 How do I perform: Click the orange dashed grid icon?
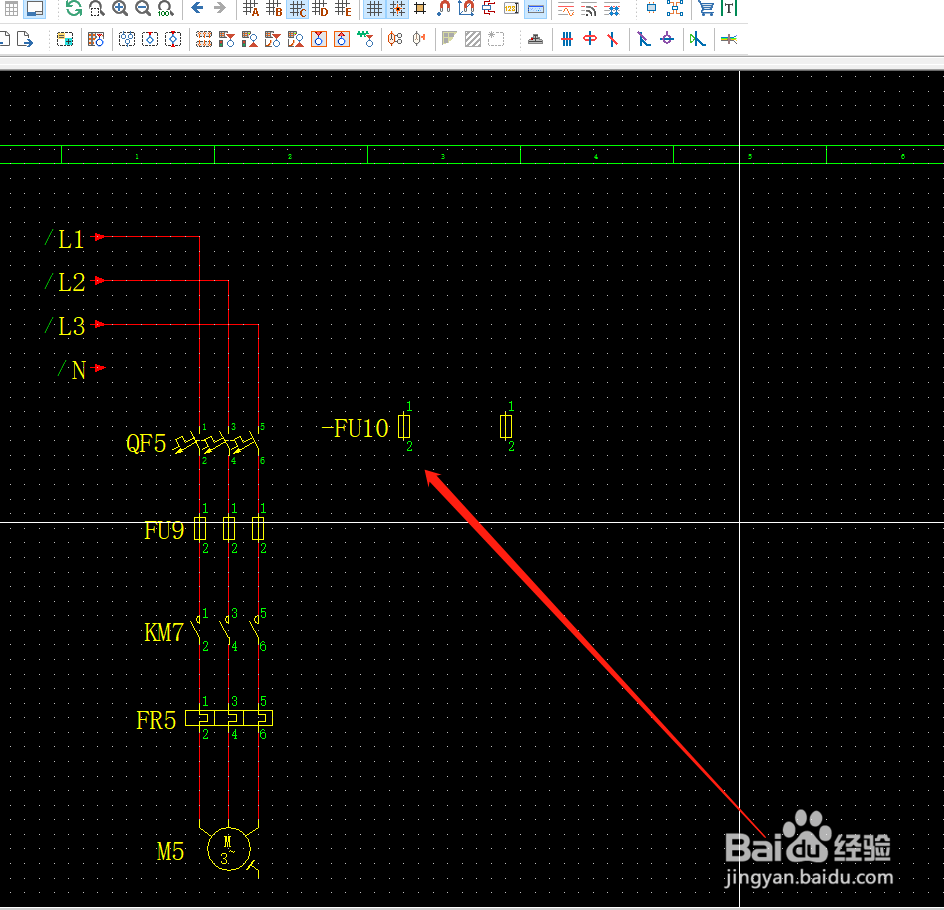point(204,40)
